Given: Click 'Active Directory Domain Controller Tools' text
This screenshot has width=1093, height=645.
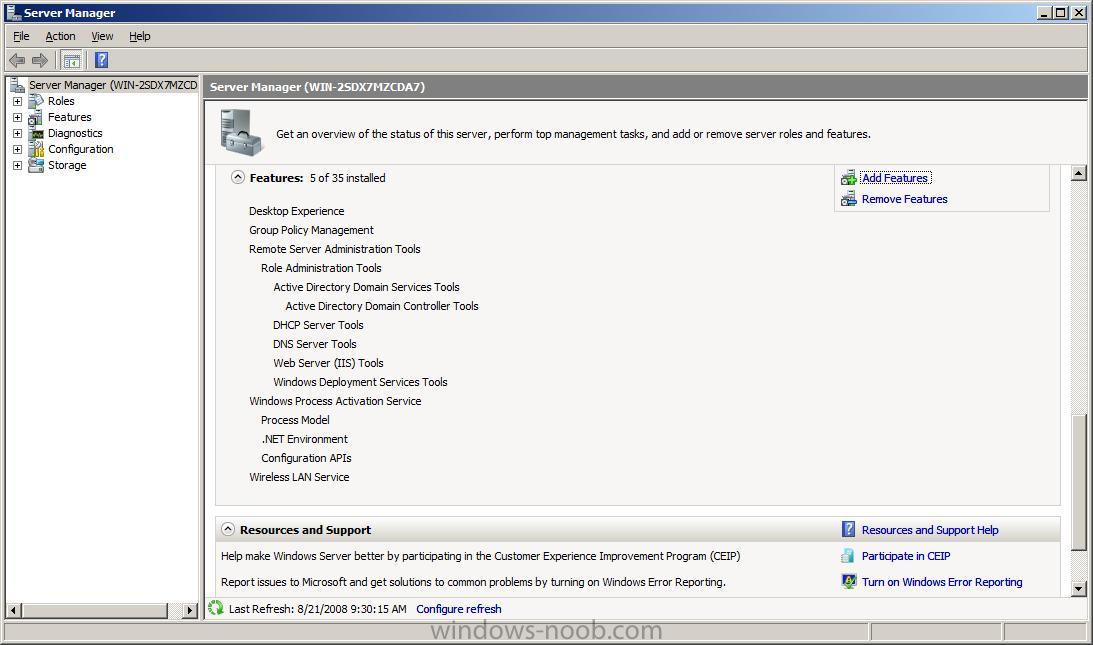Looking at the screenshot, I should pos(381,306).
